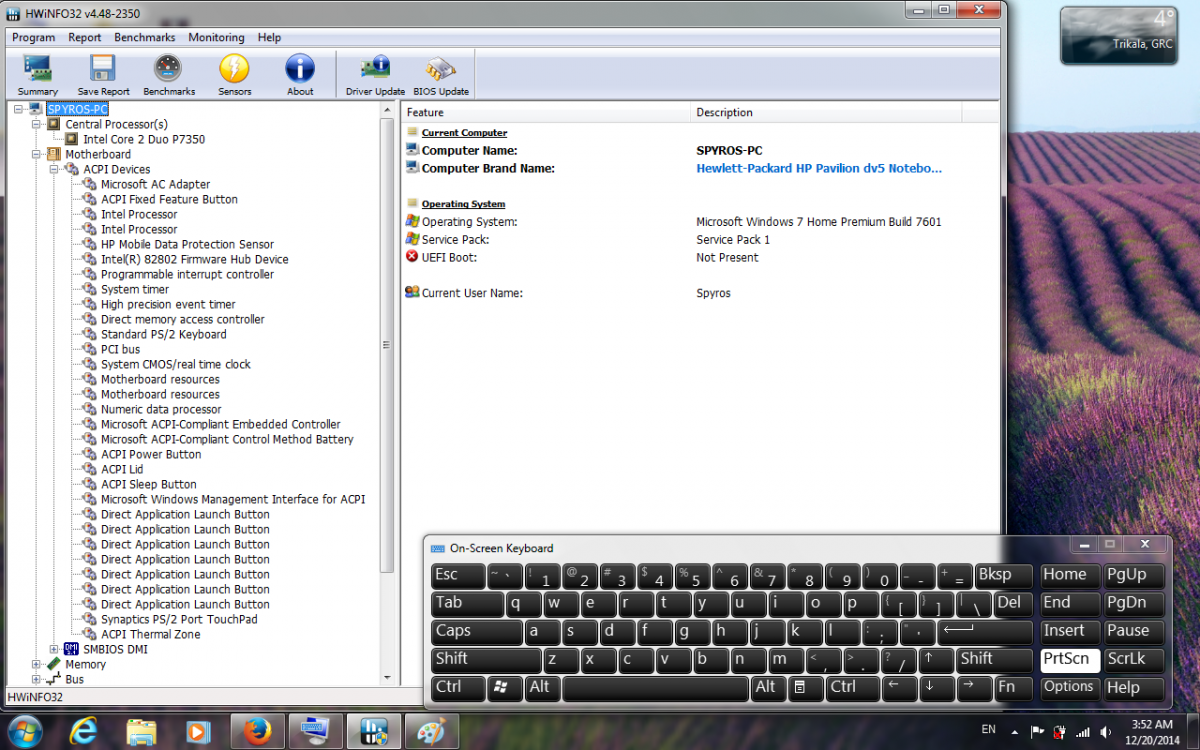Click PrtScn key on On-Screen Keyboard
This screenshot has width=1200, height=750.
click(1070, 659)
